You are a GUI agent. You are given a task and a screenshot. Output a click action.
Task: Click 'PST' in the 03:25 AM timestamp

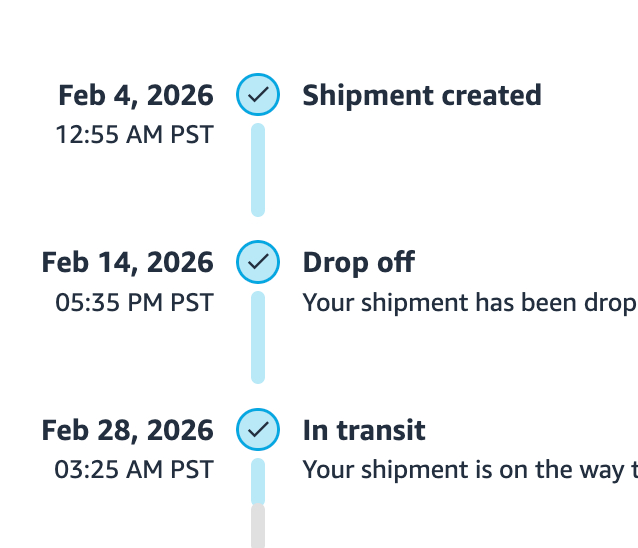point(191,469)
